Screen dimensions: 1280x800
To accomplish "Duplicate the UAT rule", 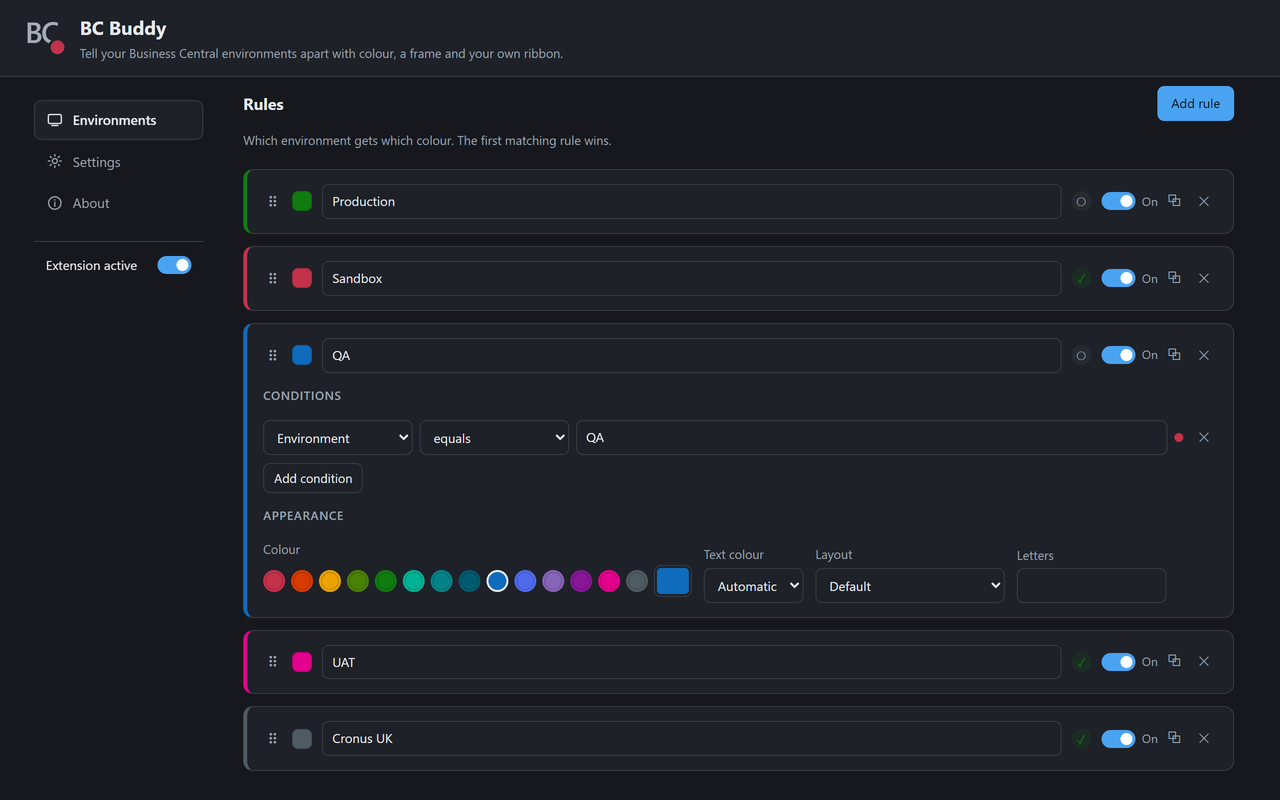I will [x=1175, y=661].
